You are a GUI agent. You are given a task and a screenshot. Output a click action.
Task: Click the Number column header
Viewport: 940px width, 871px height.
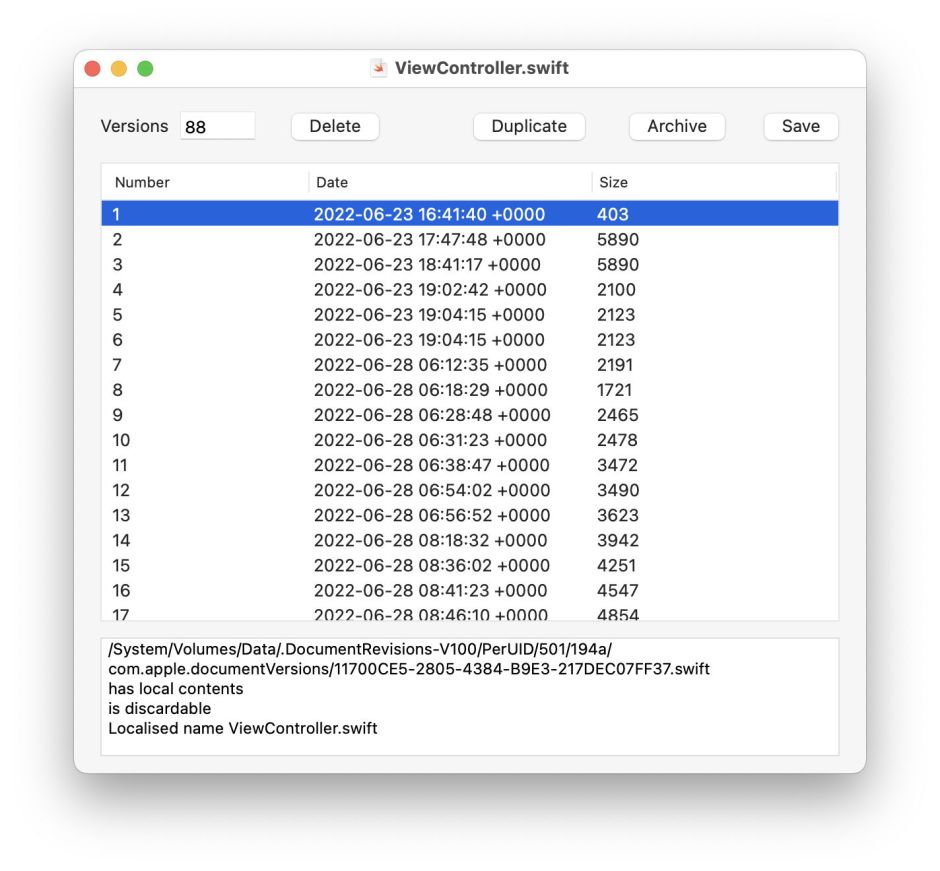(141, 182)
